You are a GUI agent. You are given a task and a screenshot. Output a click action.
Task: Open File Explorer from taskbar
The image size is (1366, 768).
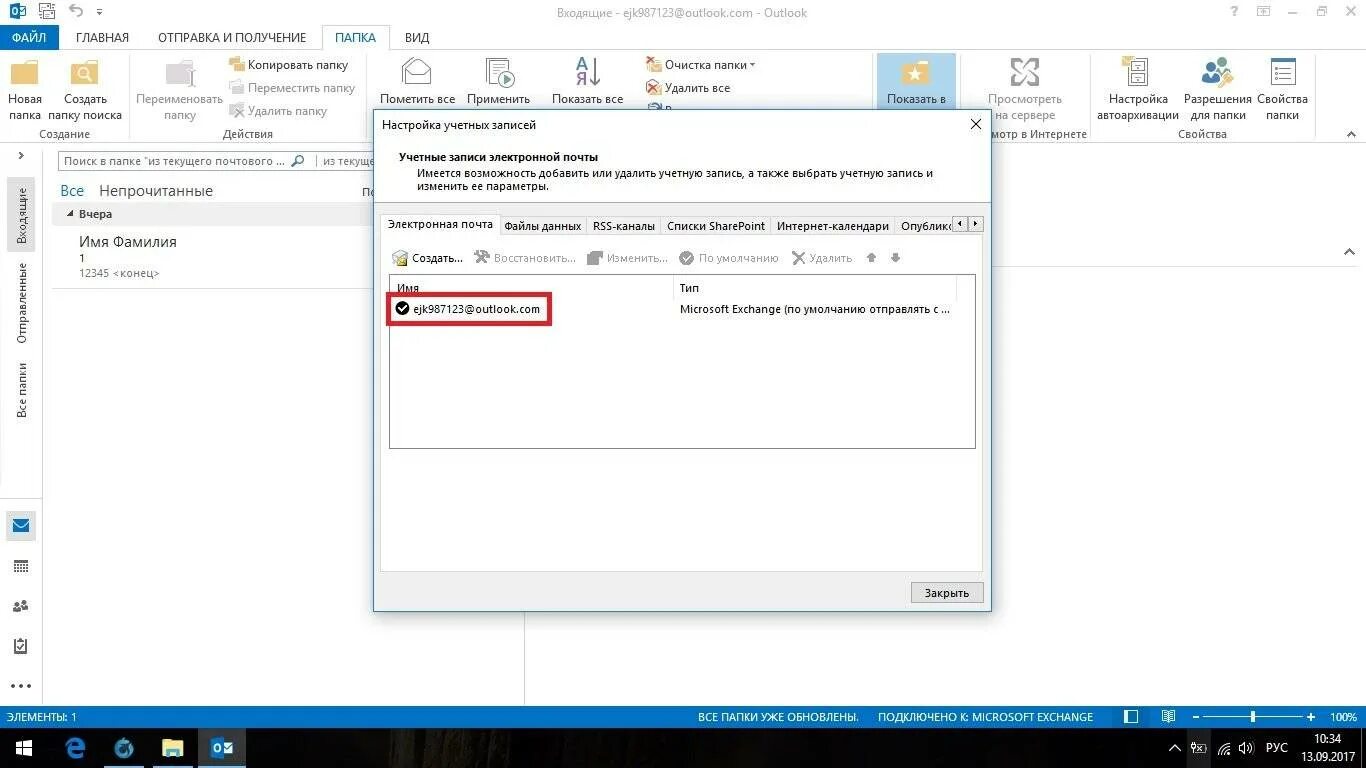pos(173,748)
